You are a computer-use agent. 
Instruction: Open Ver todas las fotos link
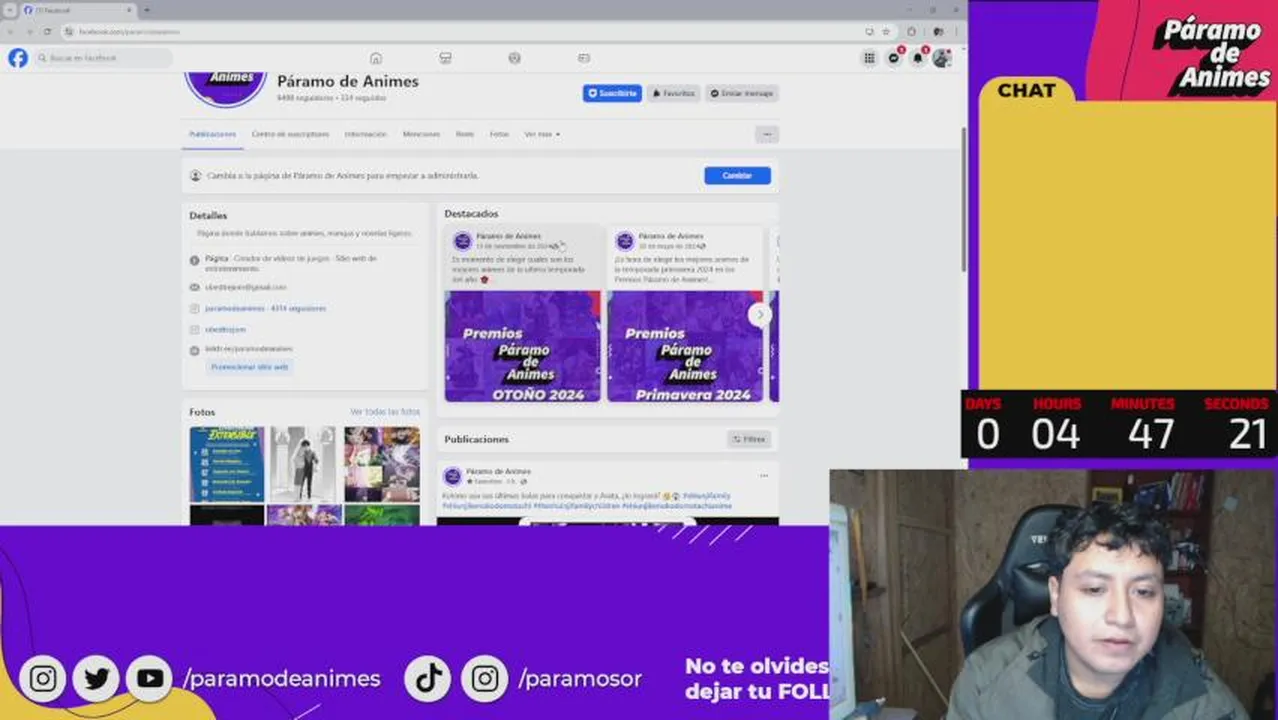385,412
